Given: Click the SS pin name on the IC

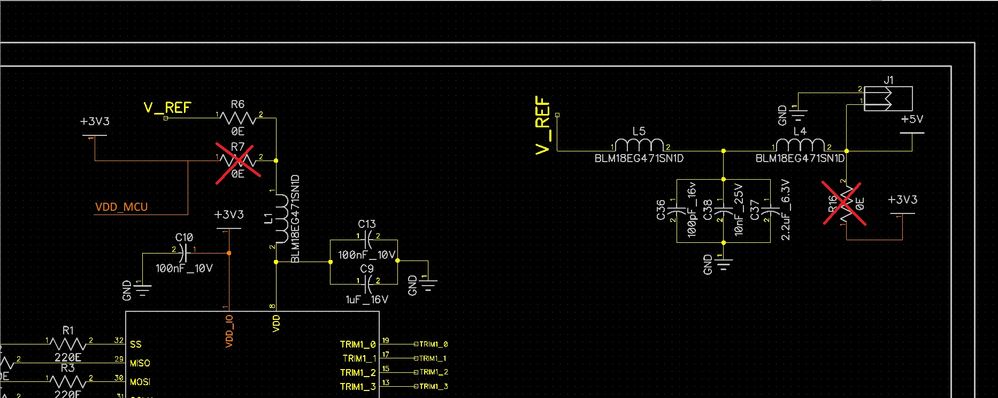Looking at the screenshot, I should 136,345.
